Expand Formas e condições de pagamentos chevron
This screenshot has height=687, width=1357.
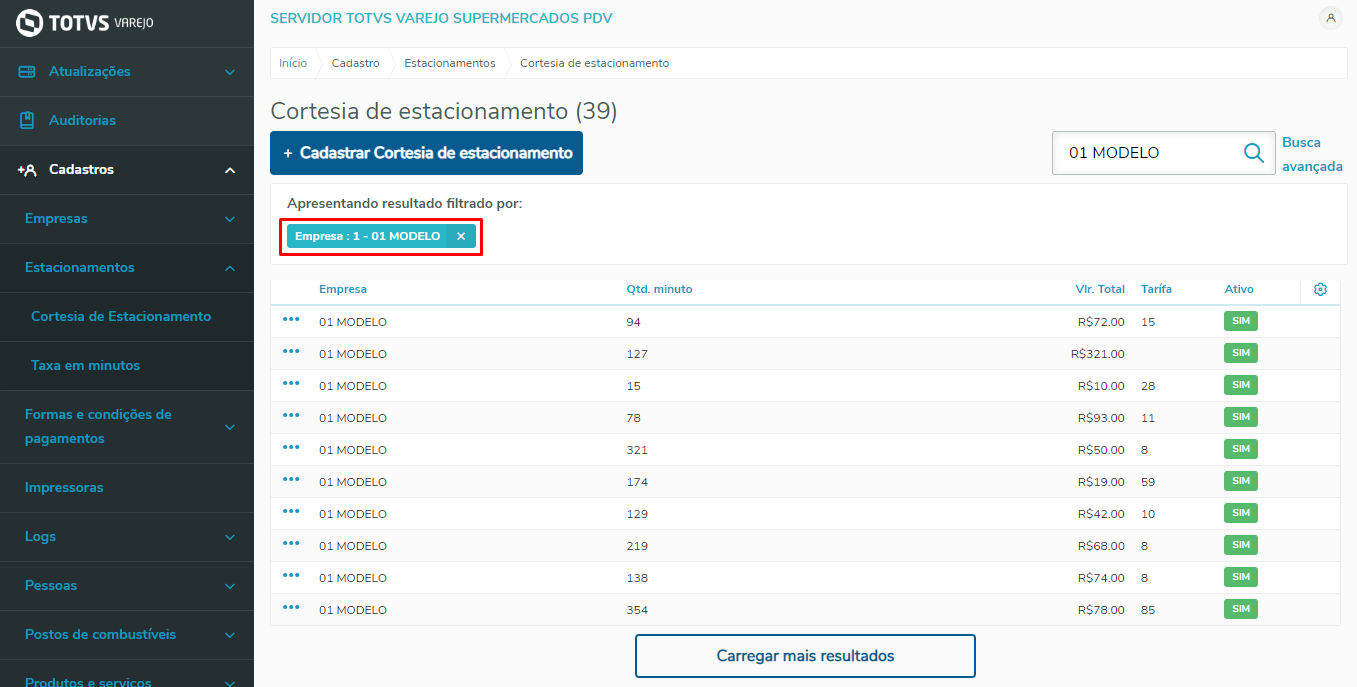point(230,427)
